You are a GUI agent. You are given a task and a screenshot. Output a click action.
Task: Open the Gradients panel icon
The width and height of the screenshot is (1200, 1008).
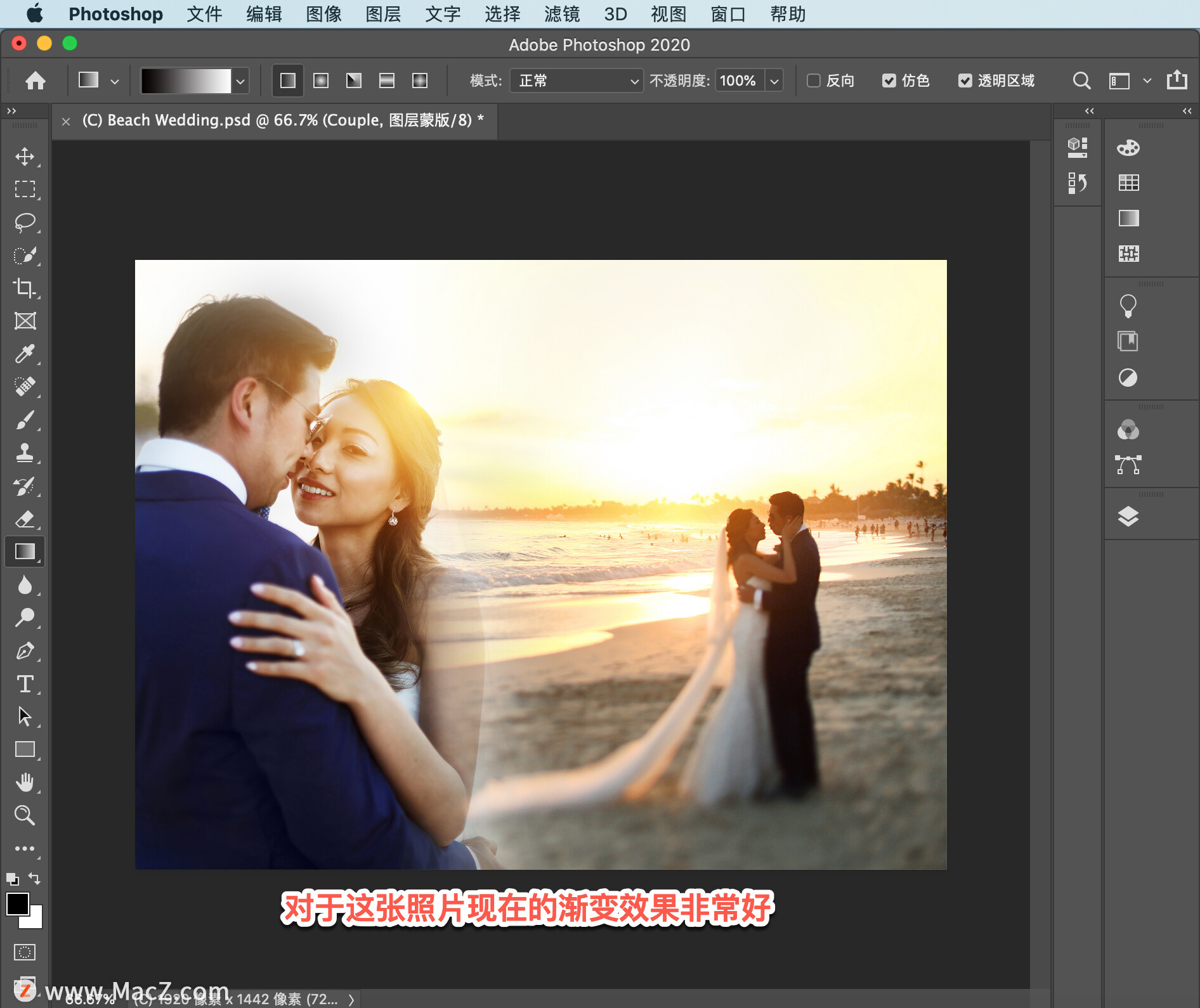tap(1128, 218)
